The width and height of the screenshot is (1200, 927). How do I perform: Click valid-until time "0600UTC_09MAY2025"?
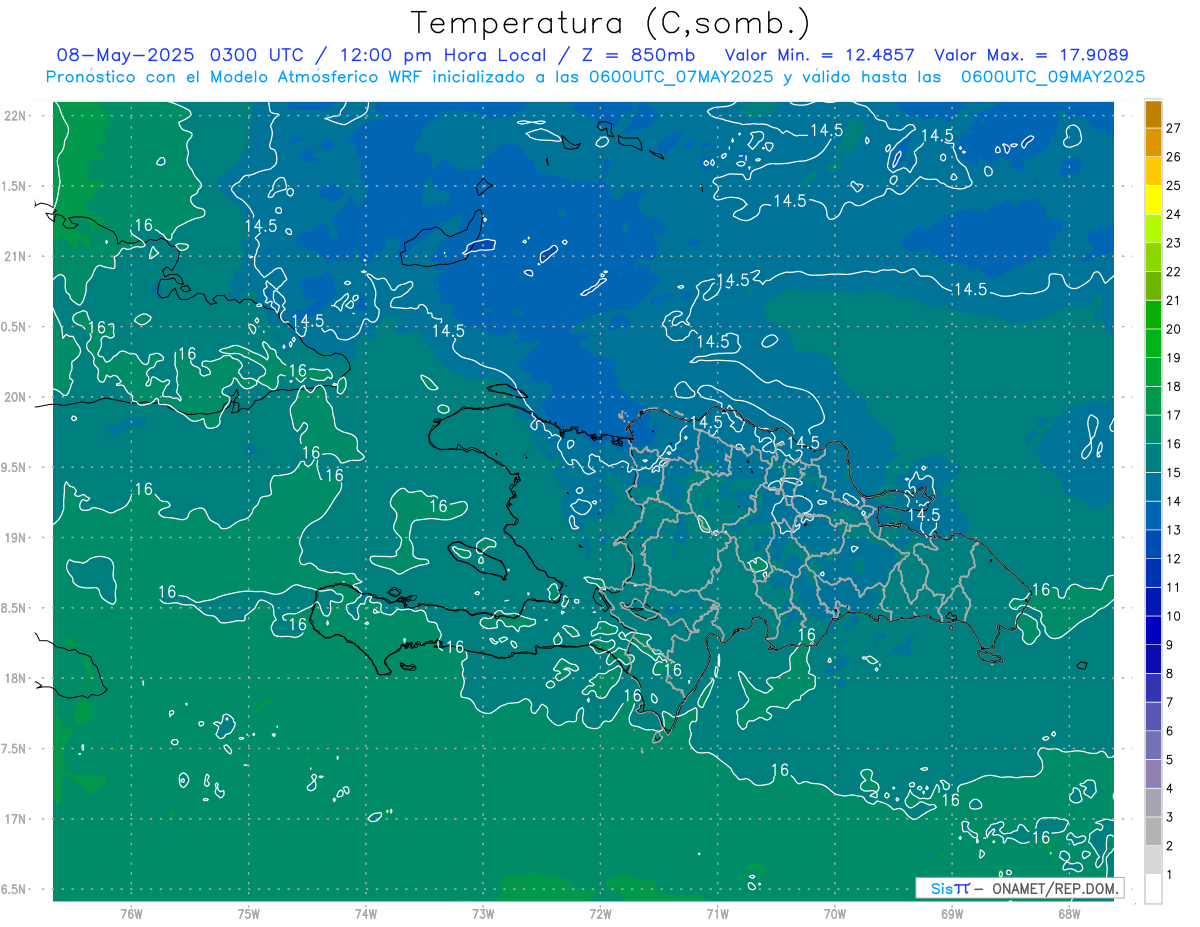1053,77
